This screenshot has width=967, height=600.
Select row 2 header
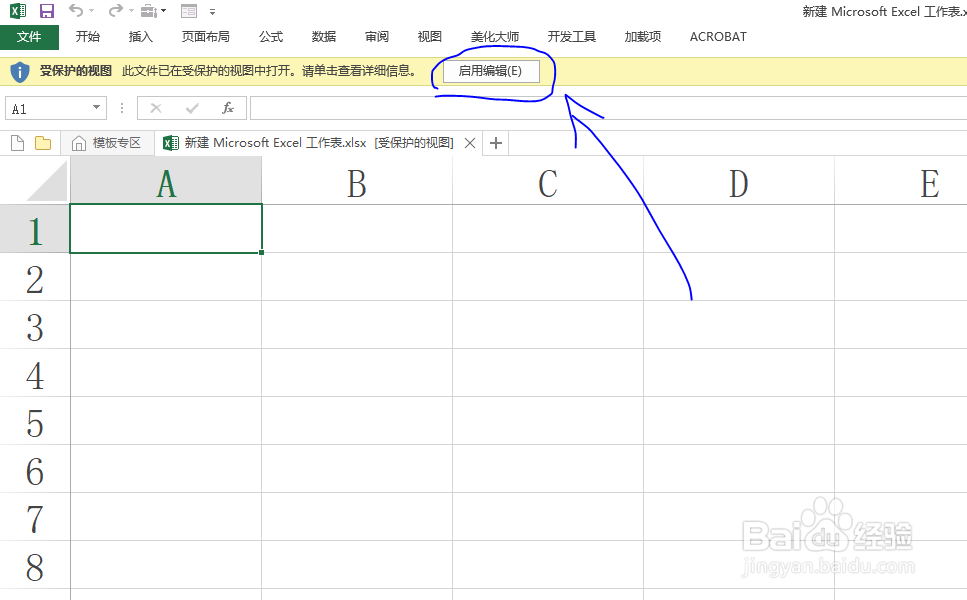(x=35, y=276)
